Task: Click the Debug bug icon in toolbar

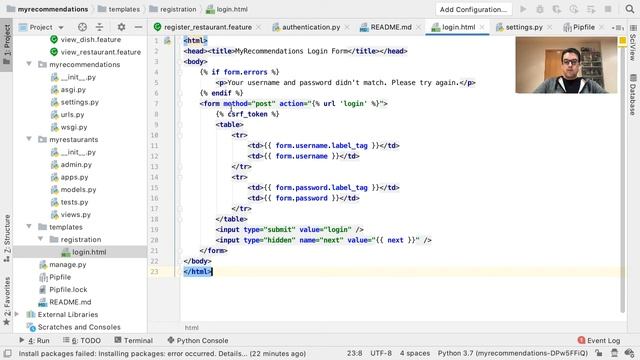Action: click(540, 9)
